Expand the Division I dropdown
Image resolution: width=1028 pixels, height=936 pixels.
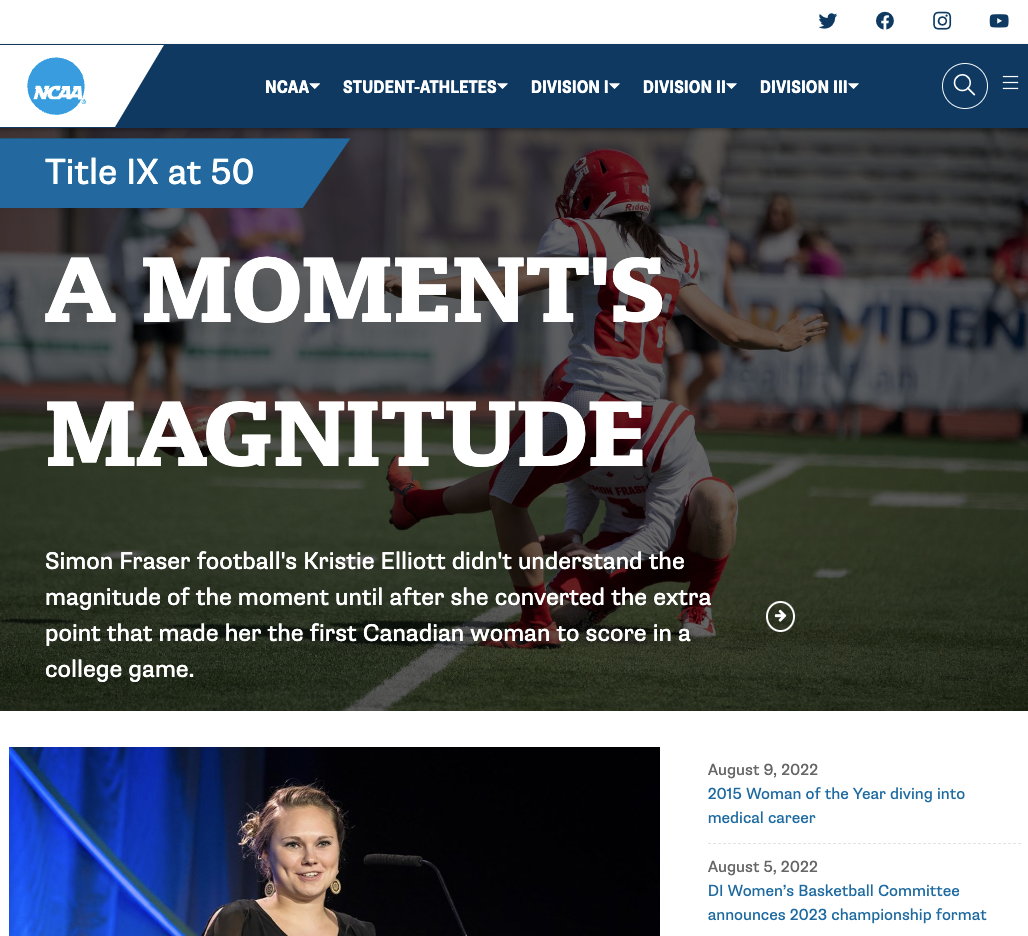tap(575, 87)
